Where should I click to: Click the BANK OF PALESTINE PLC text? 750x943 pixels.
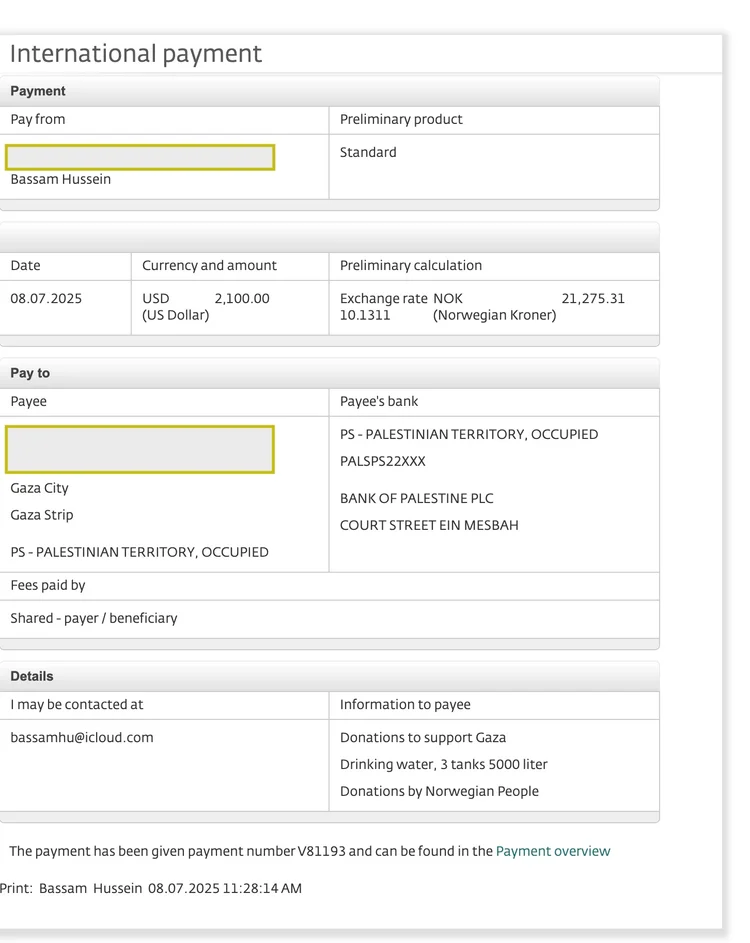416,498
